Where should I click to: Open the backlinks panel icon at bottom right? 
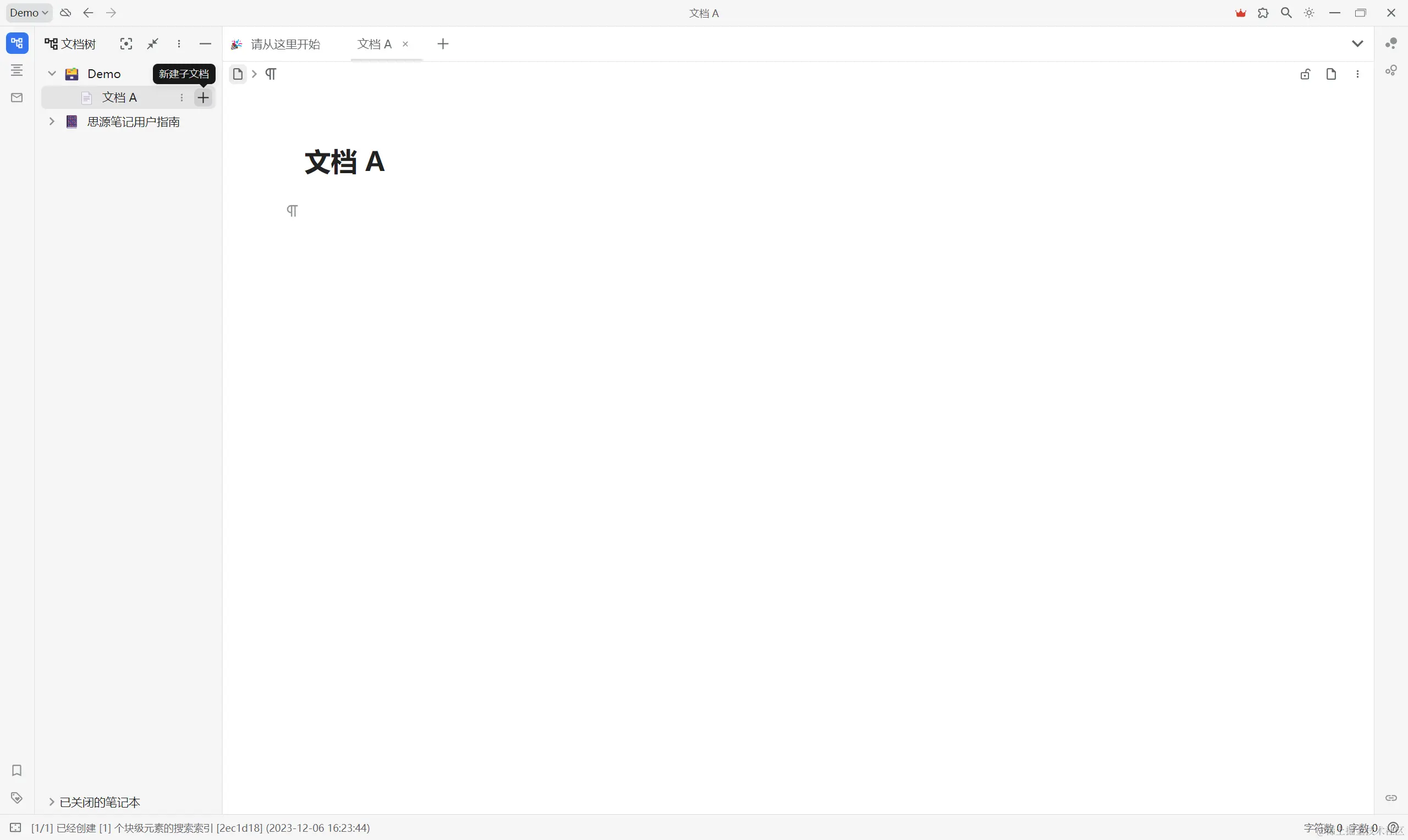[1391, 798]
